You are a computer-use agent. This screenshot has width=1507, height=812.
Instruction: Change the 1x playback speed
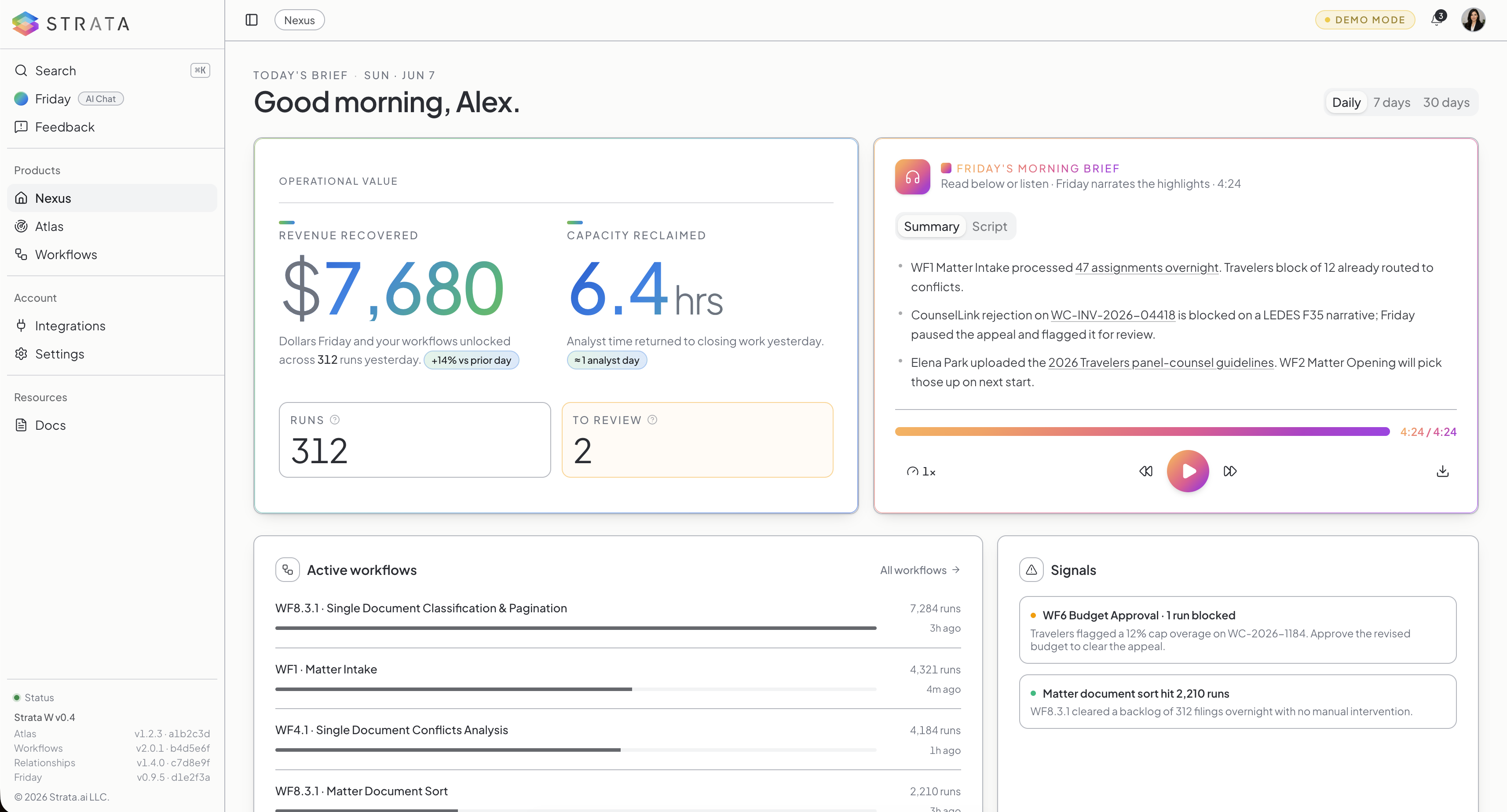tap(922, 472)
